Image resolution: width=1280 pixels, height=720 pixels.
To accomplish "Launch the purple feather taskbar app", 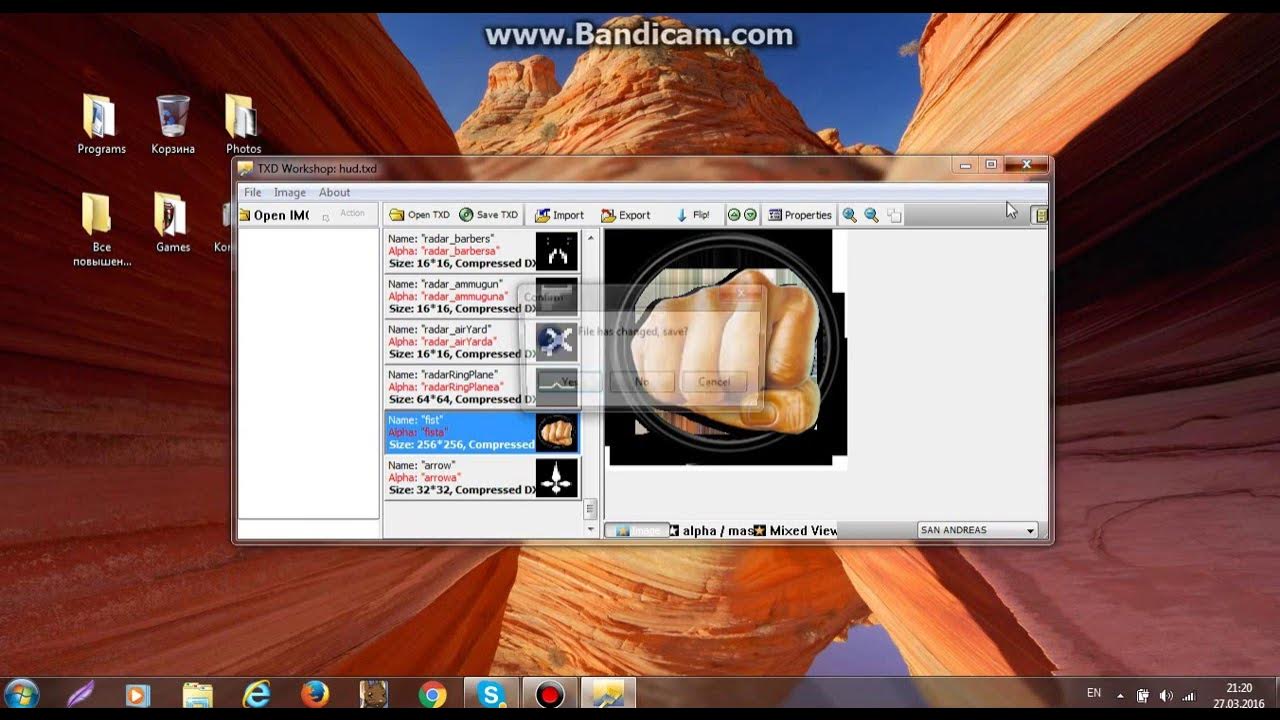I will tap(79, 694).
